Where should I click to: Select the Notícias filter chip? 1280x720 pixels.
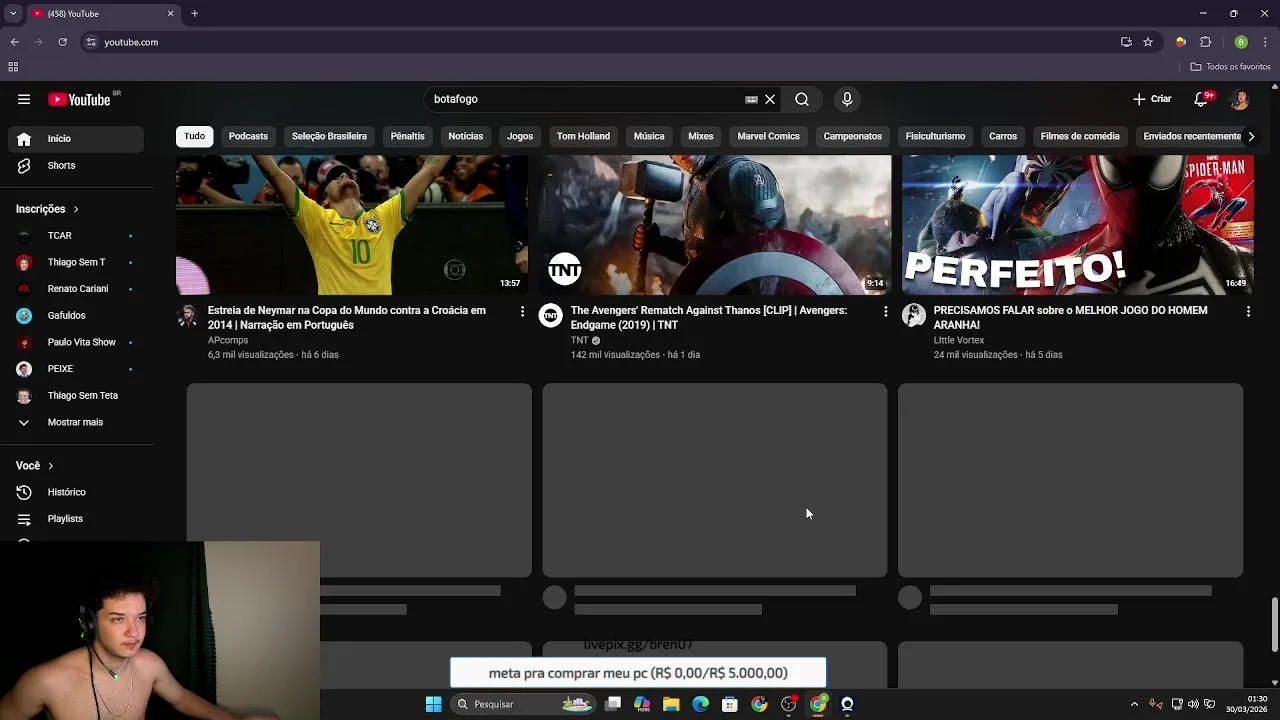coord(465,136)
